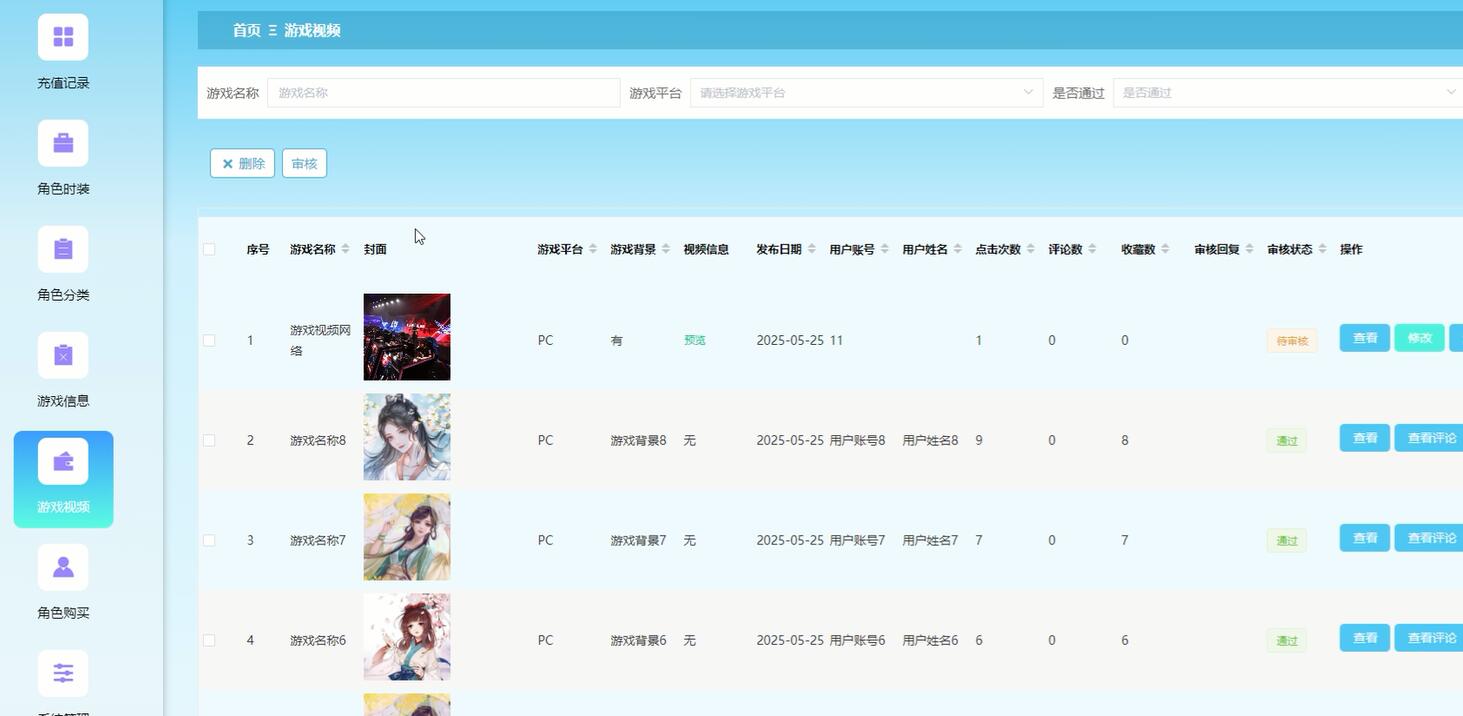Open cover thumbnail of 游戏名称6

click(x=407, y=637)
